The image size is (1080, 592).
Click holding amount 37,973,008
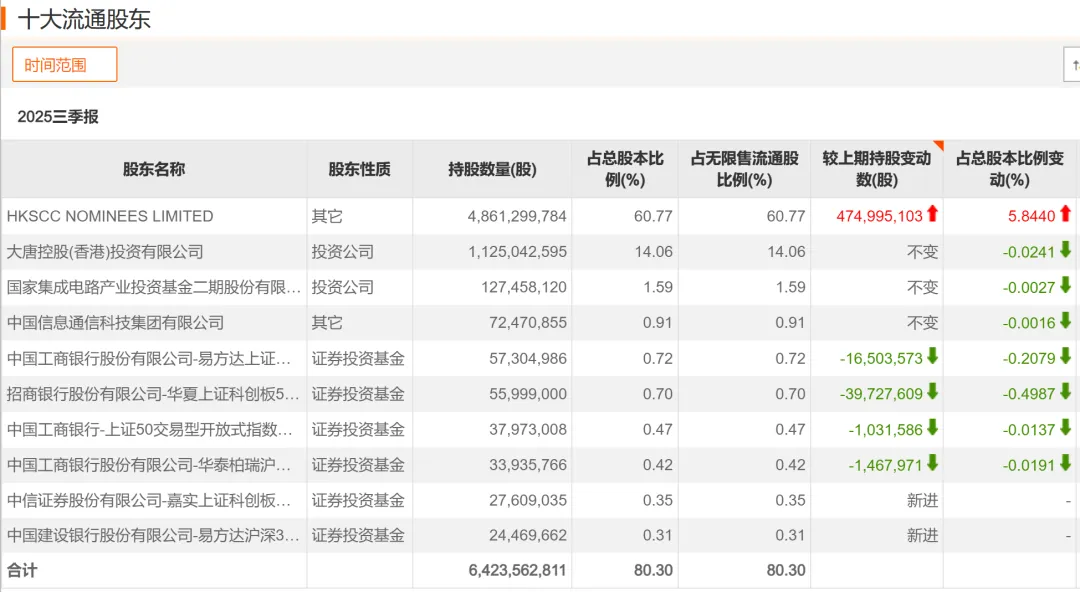coord(528,429)
